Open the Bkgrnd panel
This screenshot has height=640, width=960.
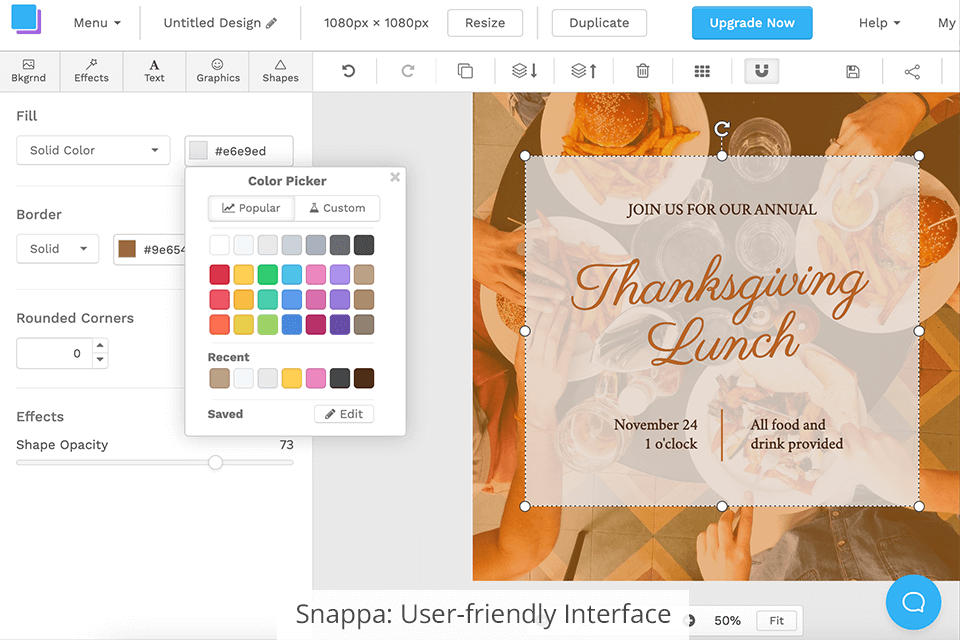pyautogui.click(x=29, y=72)
